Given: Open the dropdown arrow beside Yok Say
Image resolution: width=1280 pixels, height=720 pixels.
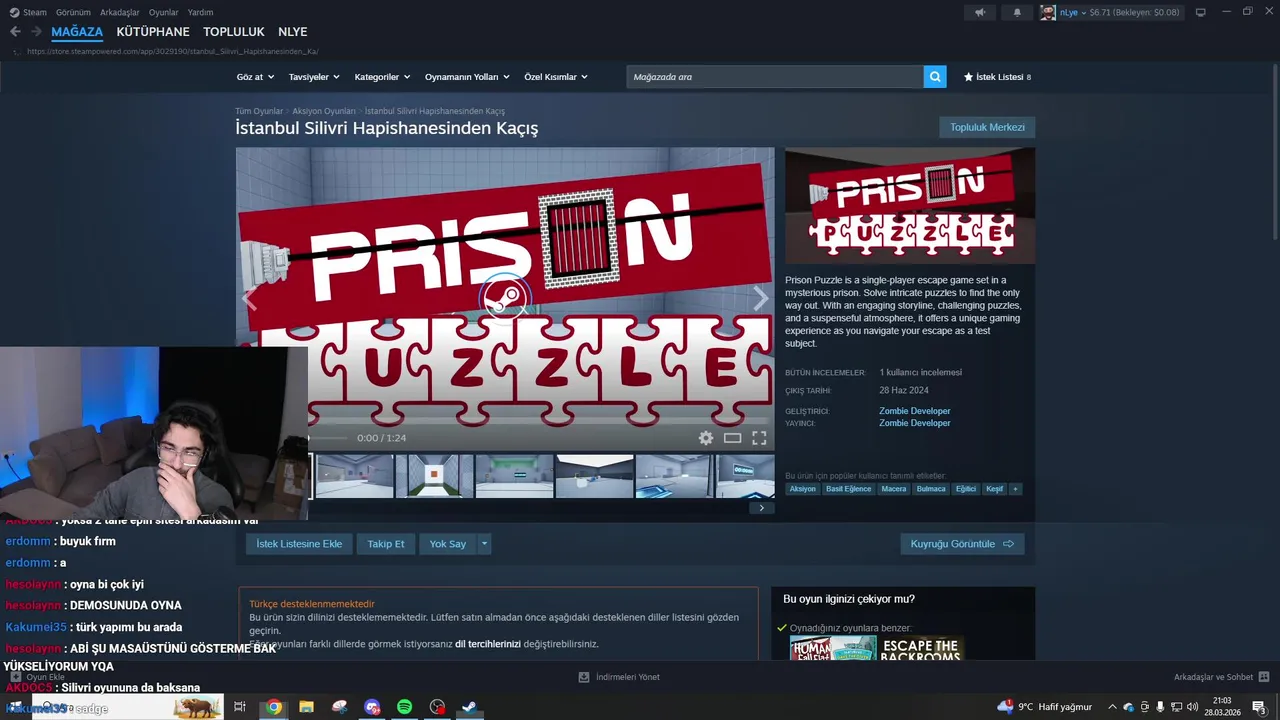Looking at the screenshot, I should tap(484, 544).
